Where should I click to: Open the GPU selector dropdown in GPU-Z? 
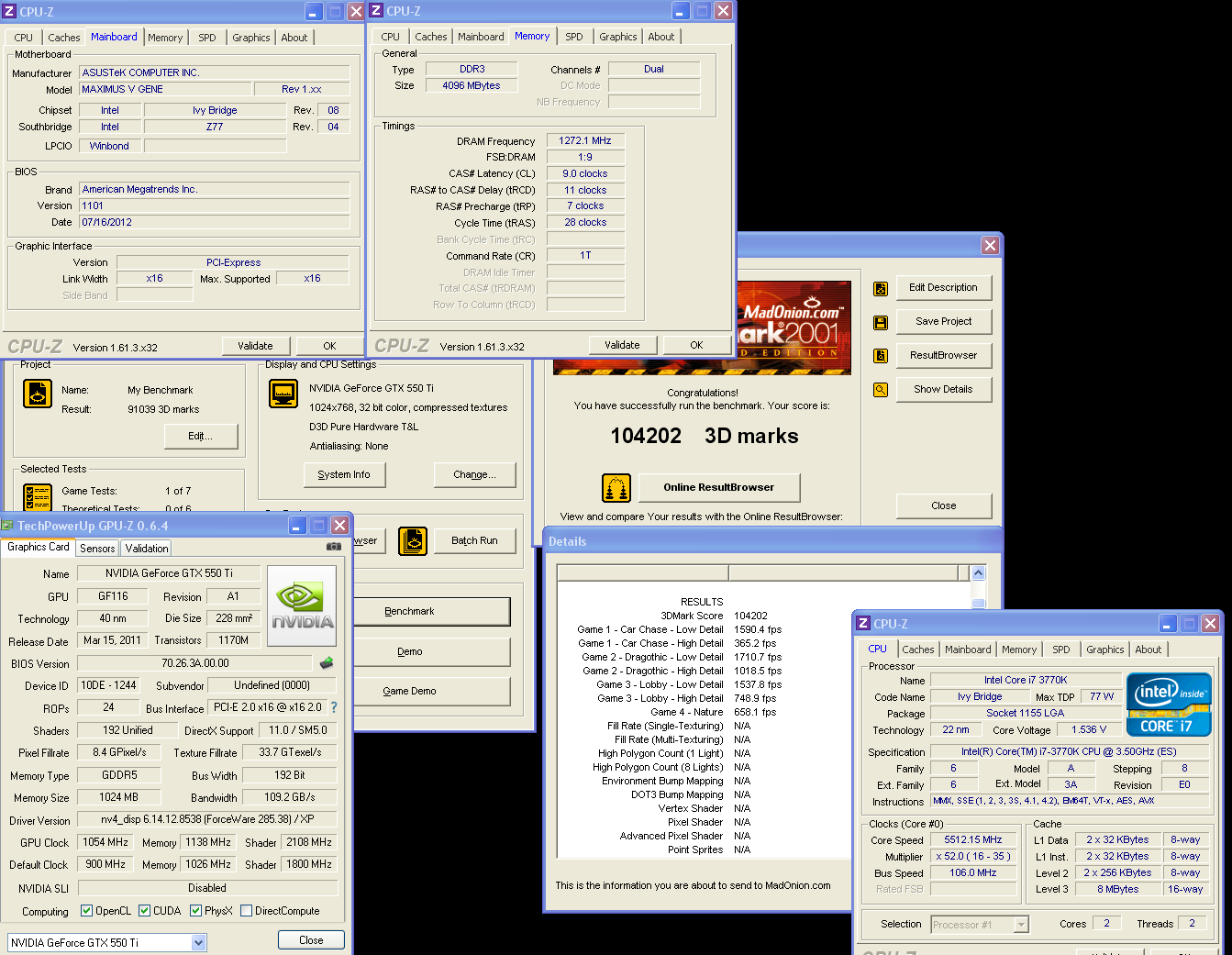199,942
